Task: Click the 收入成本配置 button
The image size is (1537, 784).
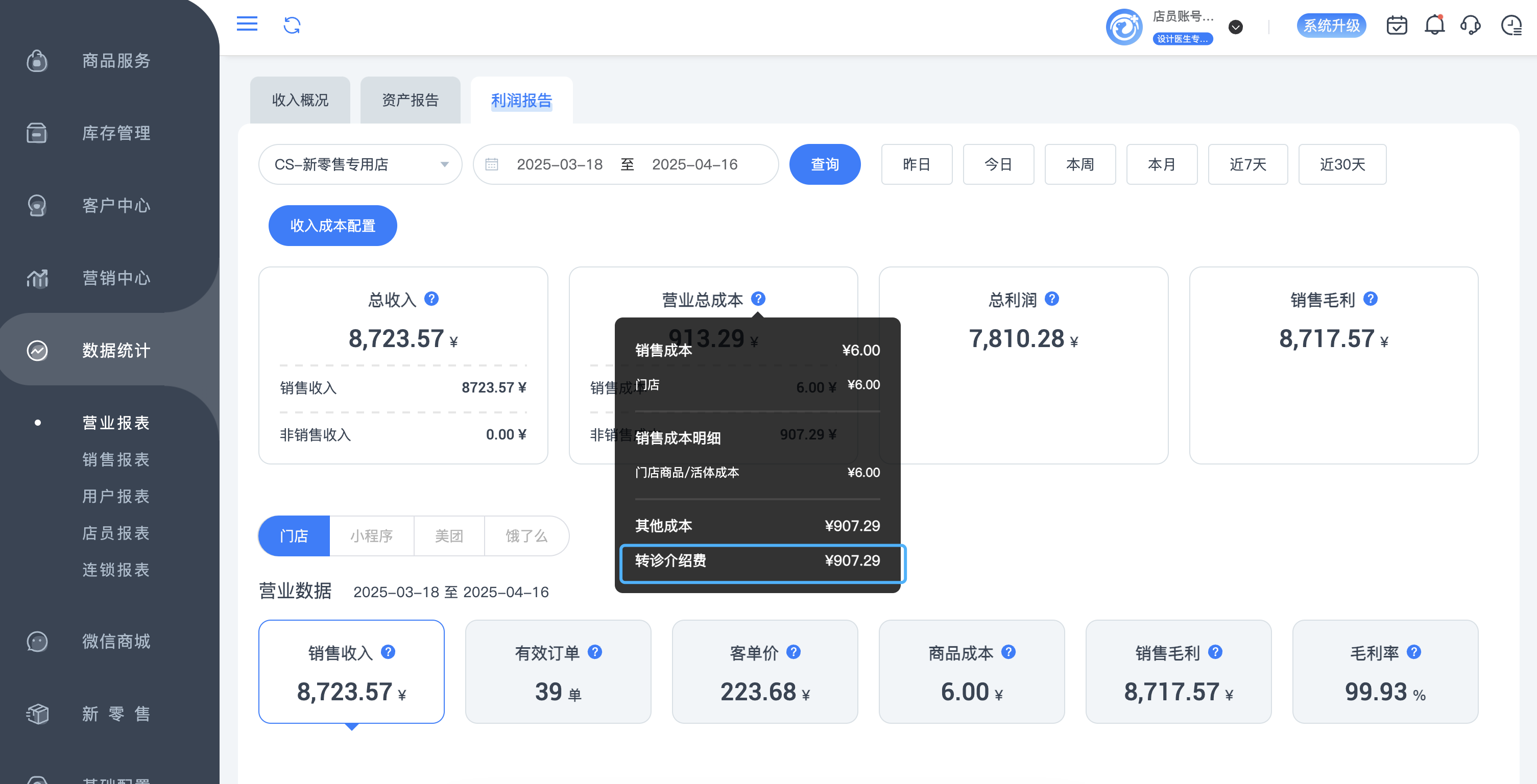Action: tap(333, 226)
